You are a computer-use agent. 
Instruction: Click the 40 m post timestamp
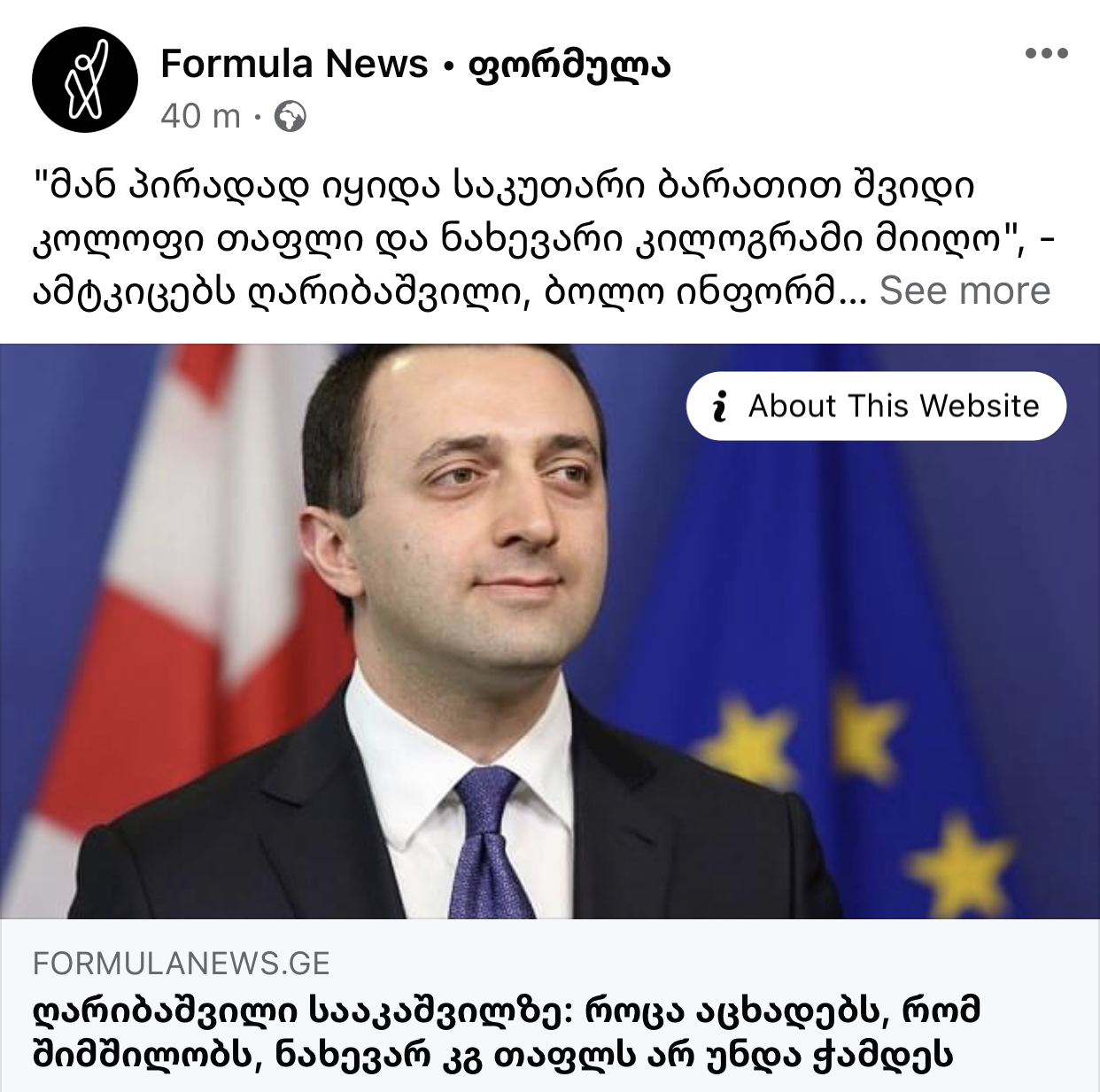click(201, 116)
